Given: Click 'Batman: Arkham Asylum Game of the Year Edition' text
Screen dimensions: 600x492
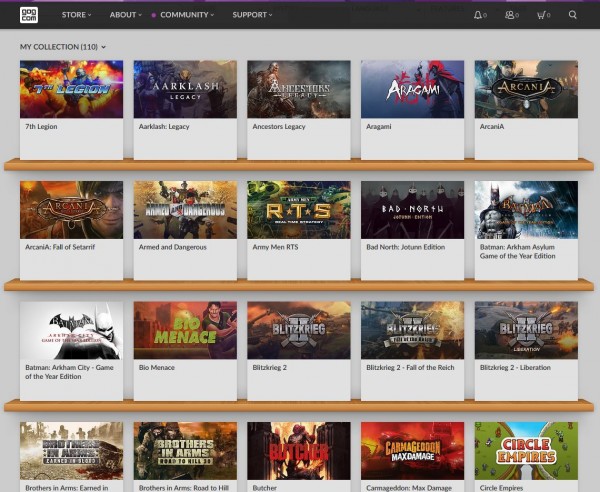Looking at the screenshot, I should pos(517,251).
